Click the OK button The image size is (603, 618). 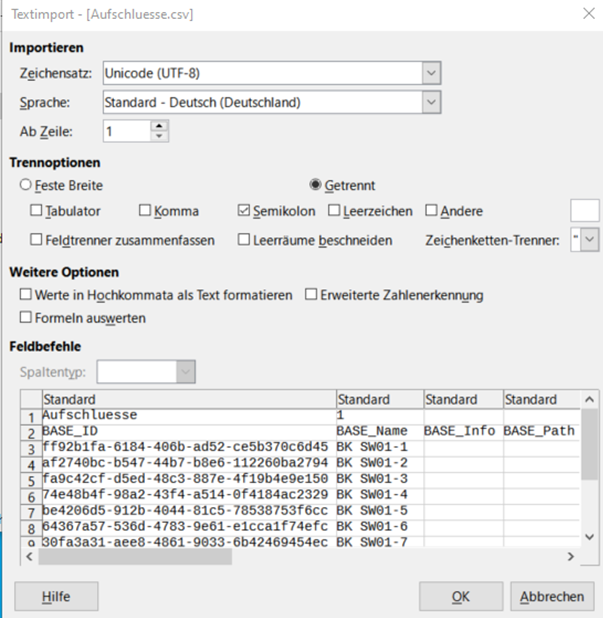click(x=461, y=596)
